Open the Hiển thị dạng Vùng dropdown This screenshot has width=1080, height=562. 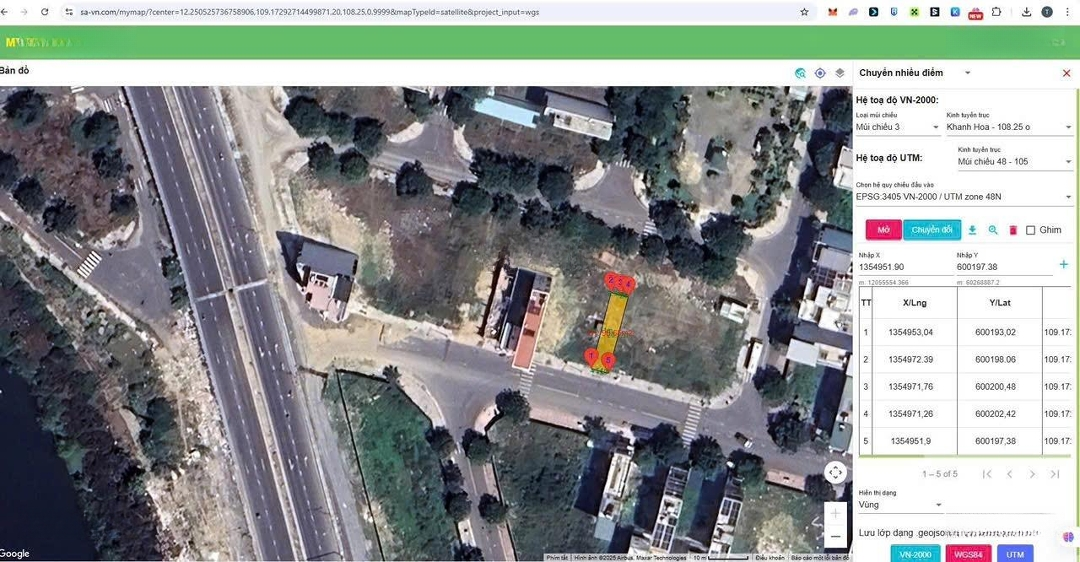point(900,505)
